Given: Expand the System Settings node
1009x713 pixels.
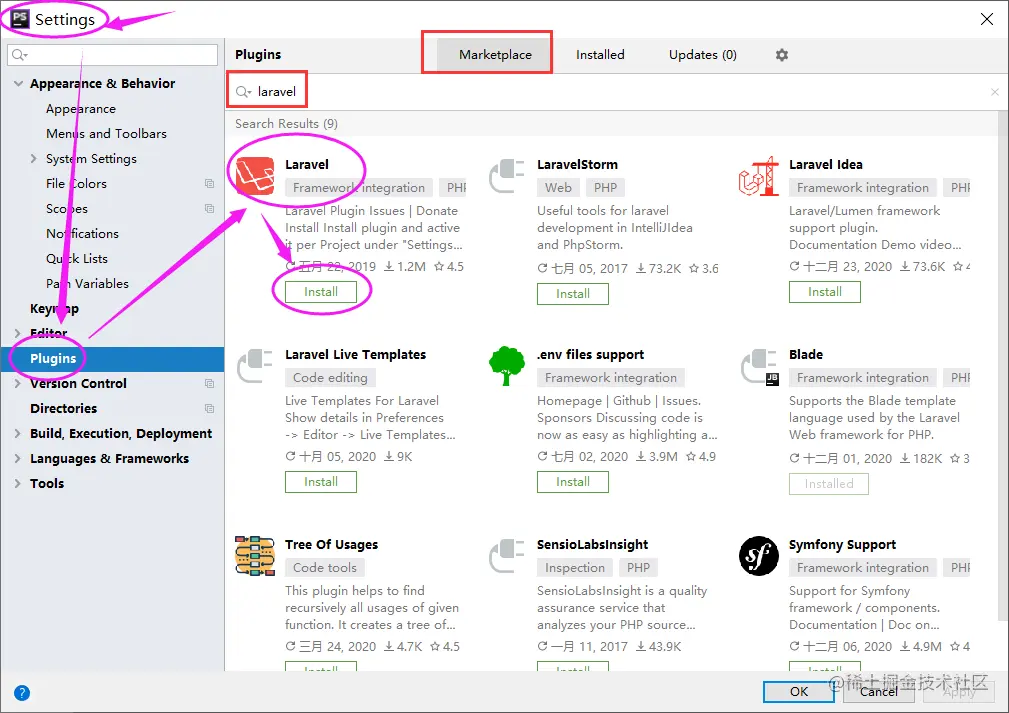Looking at the screenshot, I should (33, 158).
